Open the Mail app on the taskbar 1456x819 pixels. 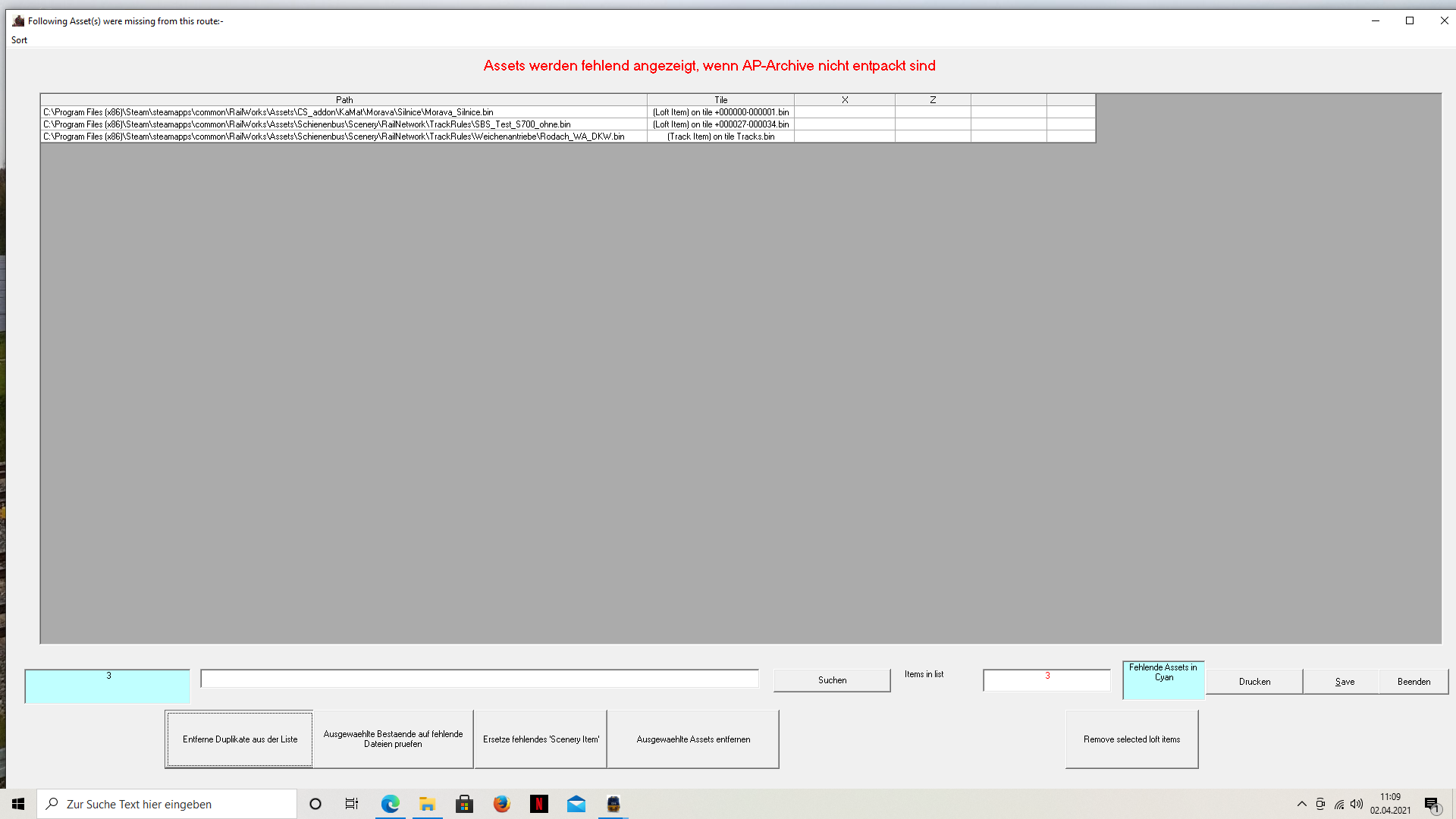576,804
